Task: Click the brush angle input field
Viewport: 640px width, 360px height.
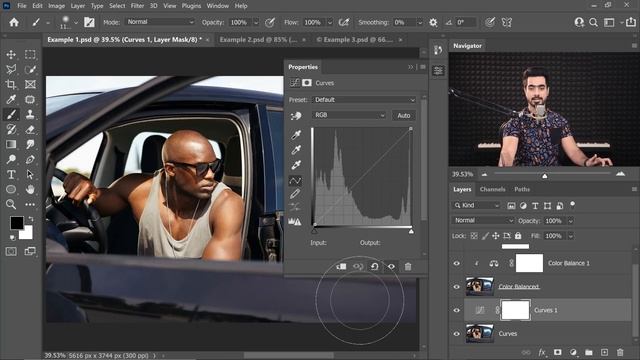Action: tap(466, 22)
